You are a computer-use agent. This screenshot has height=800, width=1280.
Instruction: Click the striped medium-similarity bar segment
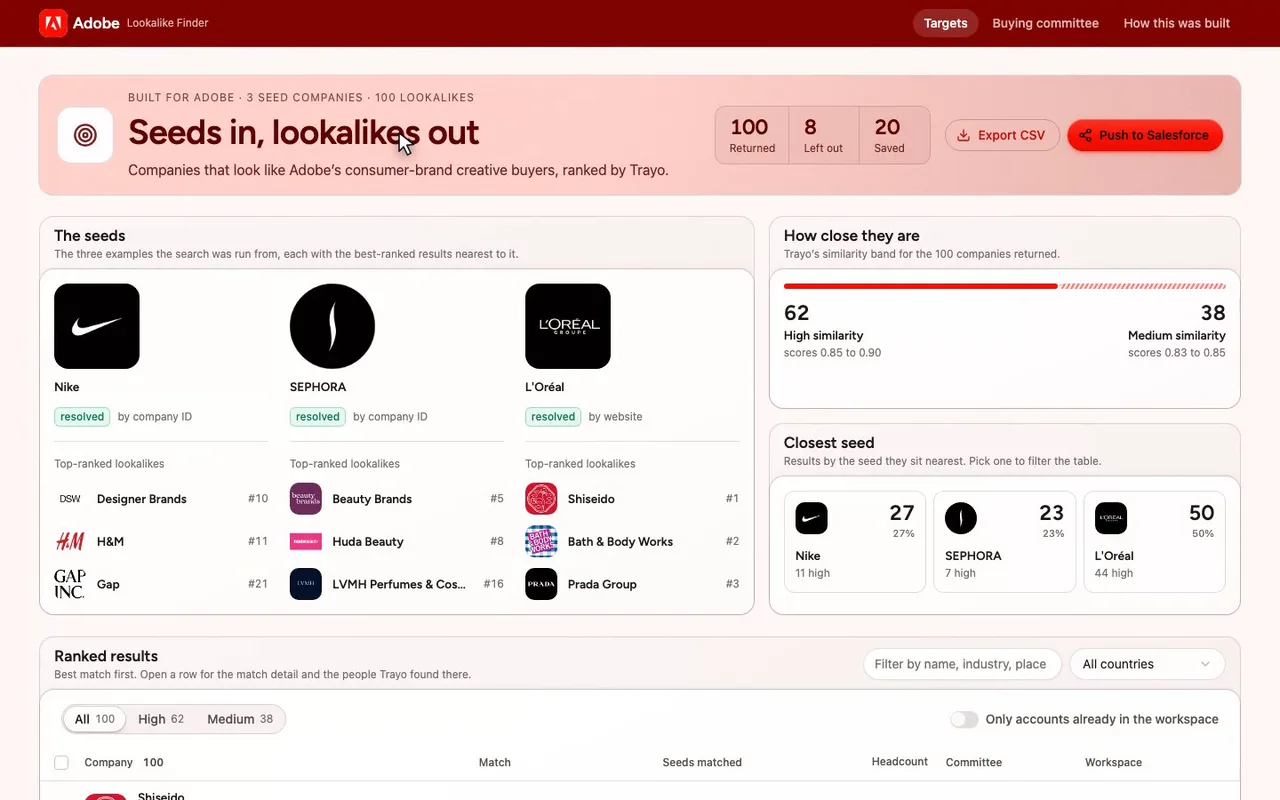click(1143, 286)
